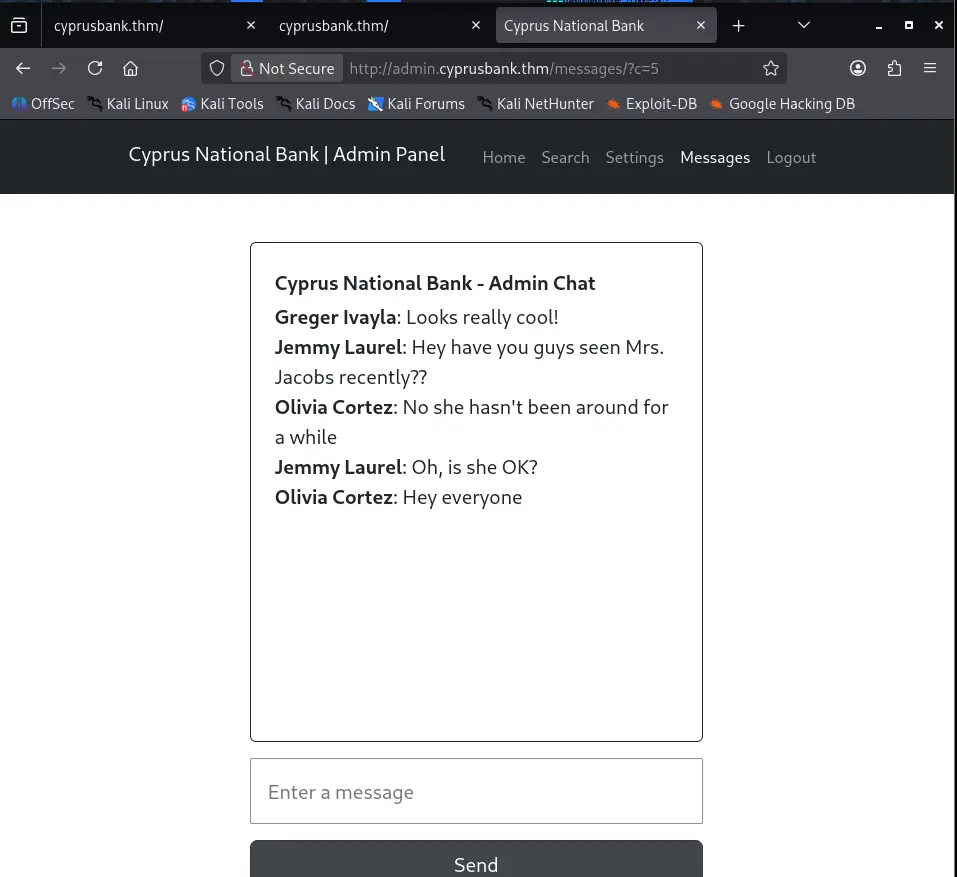Bookmark this page with the star icon
This screenshot has height=877, width=957.
[770, 68]
